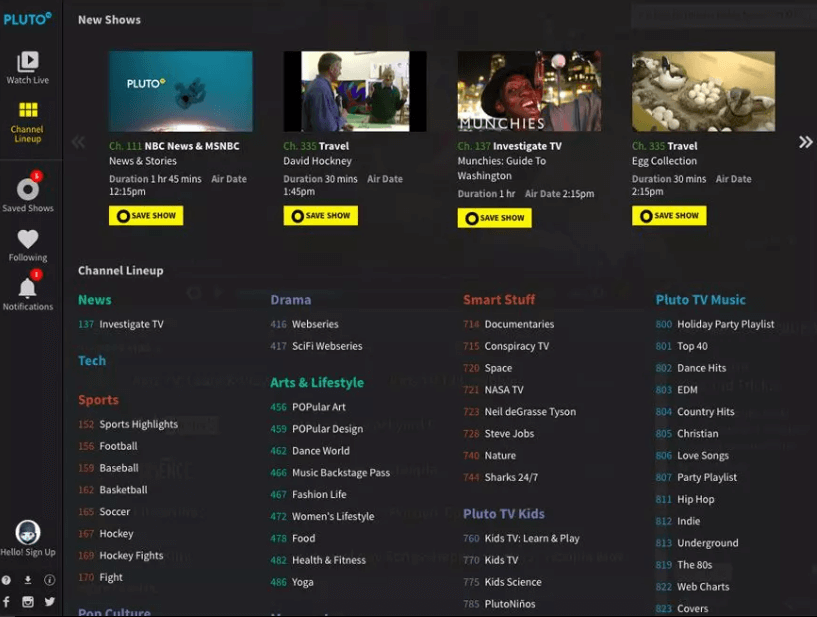This screenshot has height=617, width=817.
Task: Show the next new shows
Action: pyautogui.click(x=805, y=142)
